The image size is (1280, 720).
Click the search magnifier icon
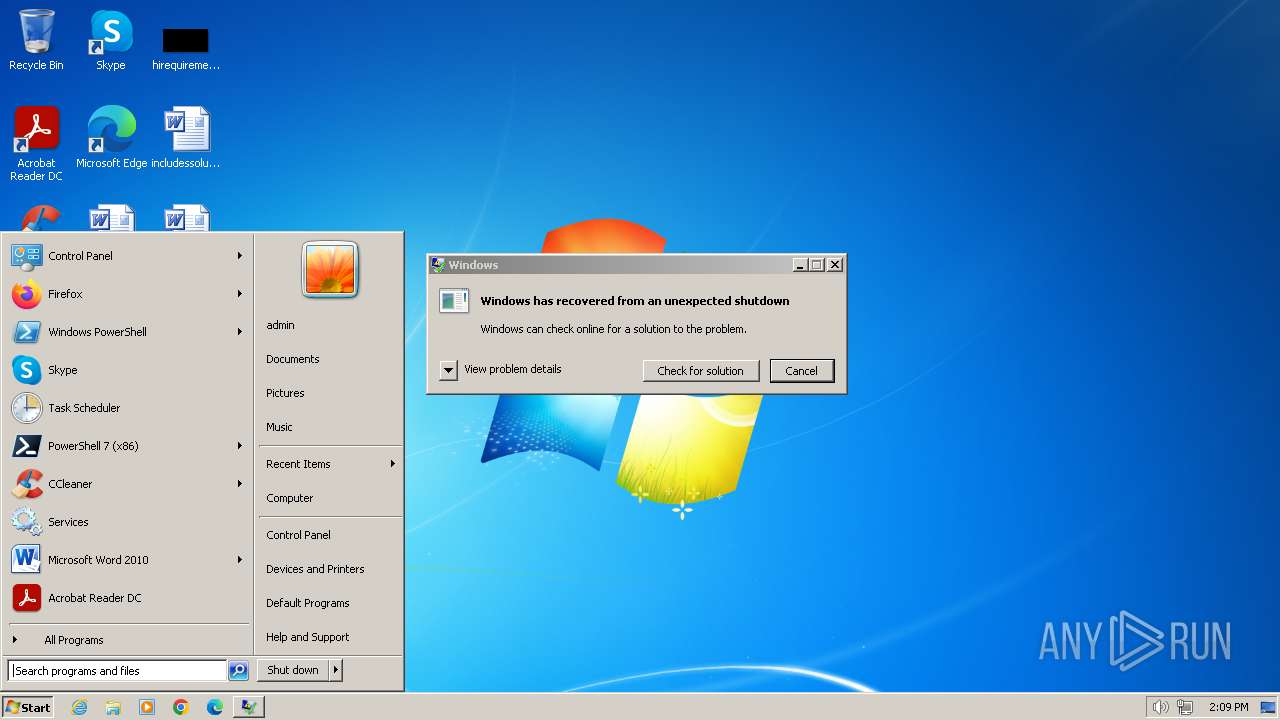238,671
